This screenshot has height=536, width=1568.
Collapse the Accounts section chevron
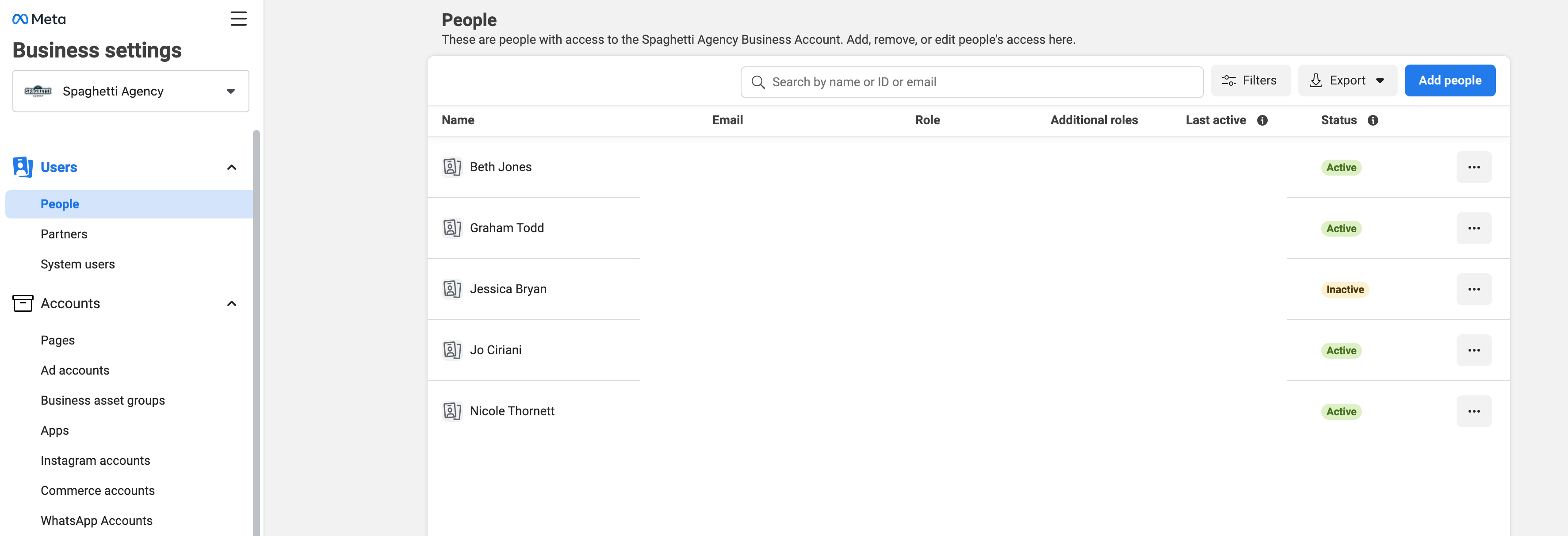coord(231,303)
